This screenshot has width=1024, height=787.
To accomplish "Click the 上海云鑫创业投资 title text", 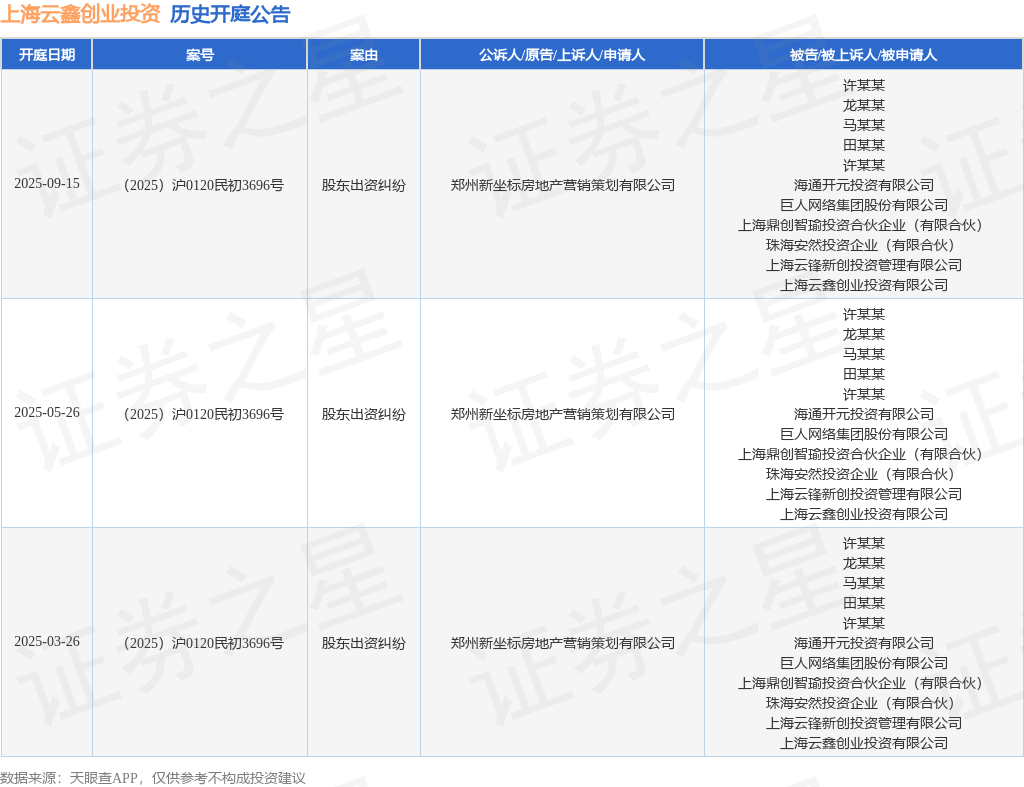I will (80, 14).
